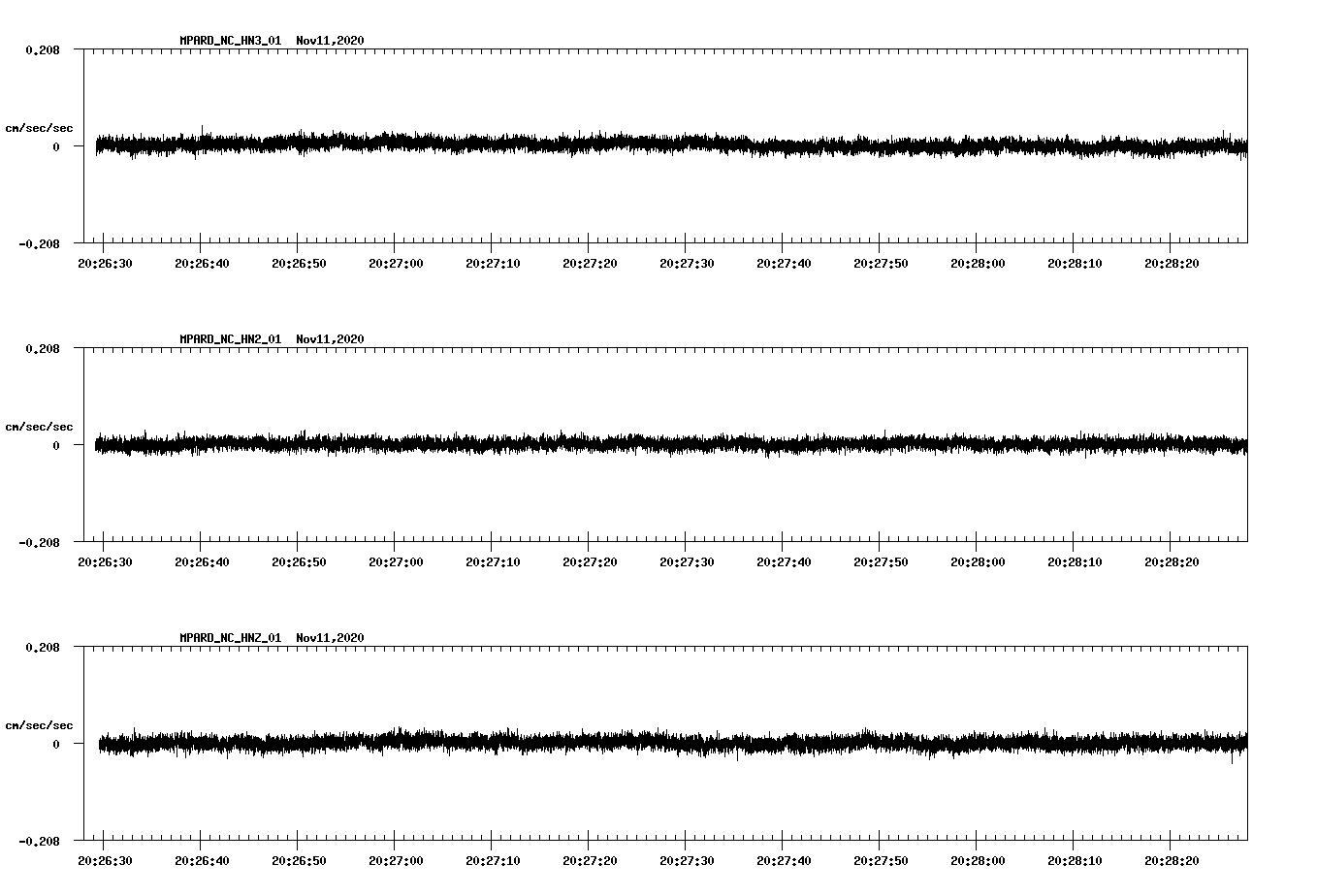Screen dimensions: 1317x896
Task: Click the end of the HNZ waveform trace
Action: [1246, 746]
